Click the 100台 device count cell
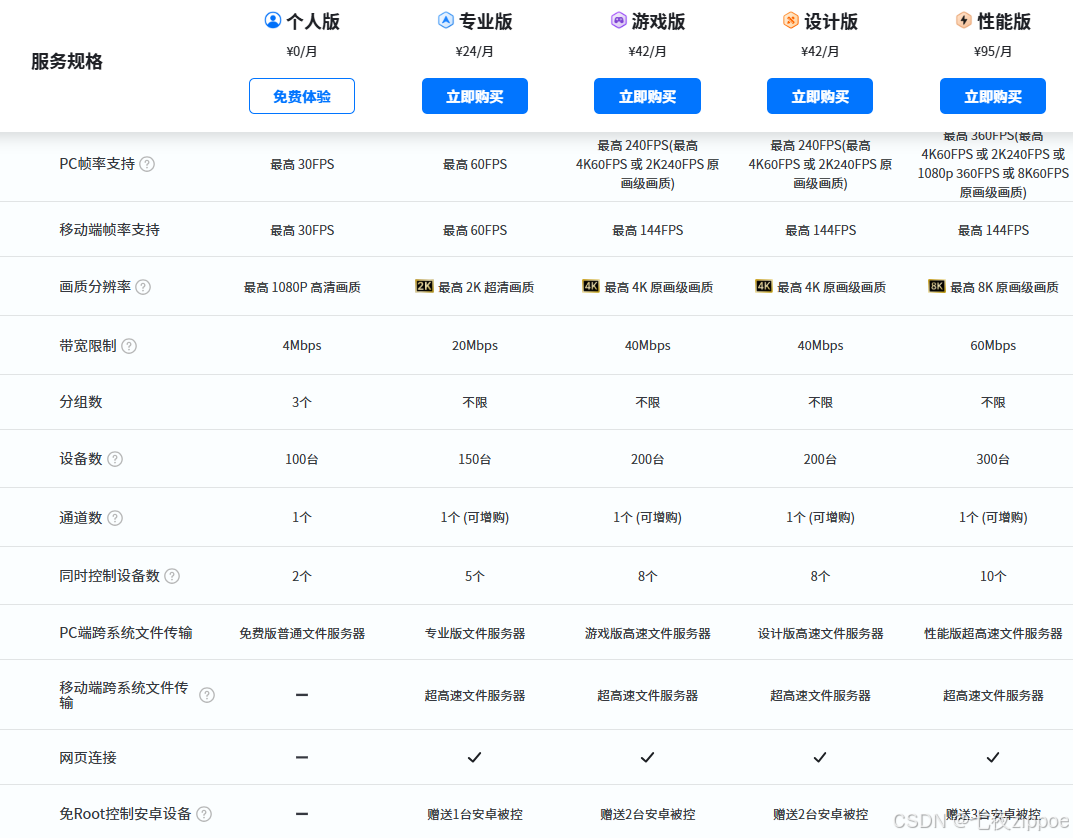 coord(302,460)
